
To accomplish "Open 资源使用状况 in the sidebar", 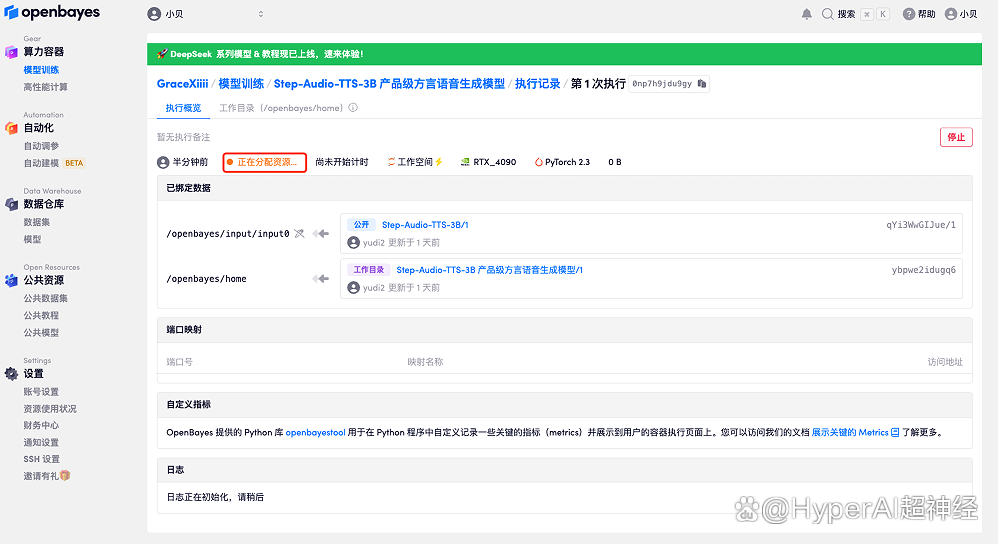I will point(50,408).
